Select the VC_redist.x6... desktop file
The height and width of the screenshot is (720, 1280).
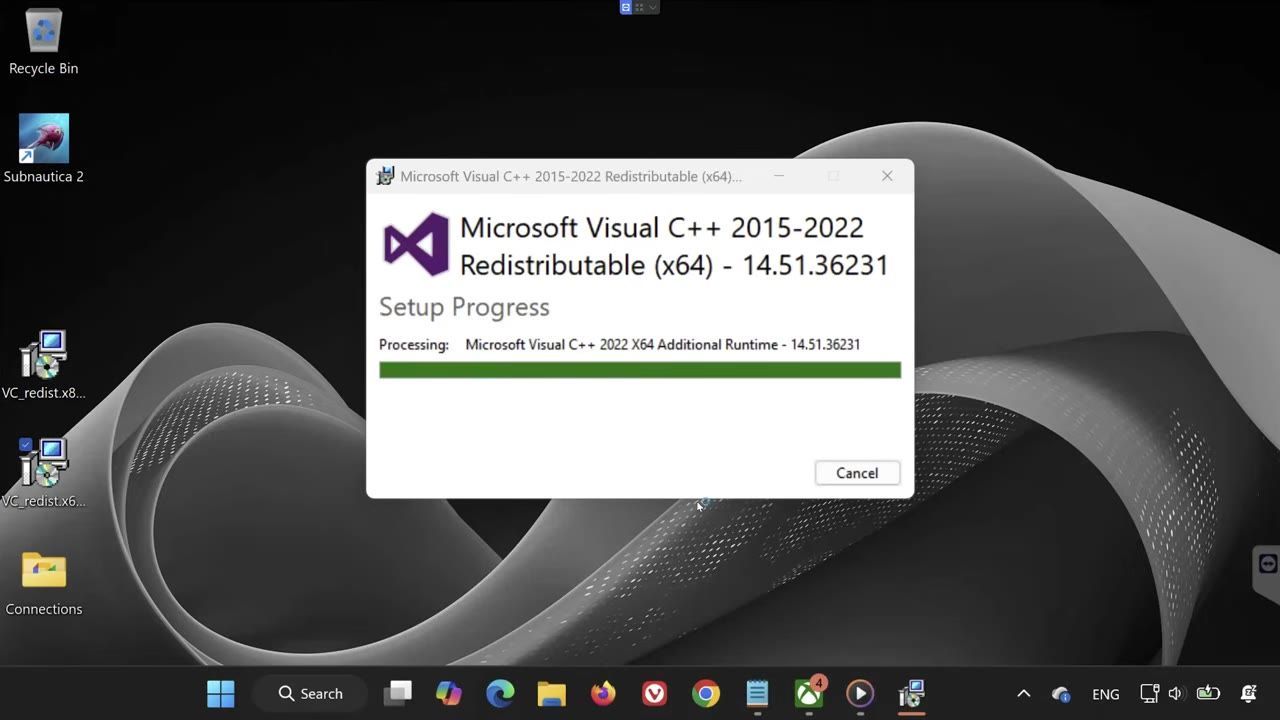coord(44,473)
